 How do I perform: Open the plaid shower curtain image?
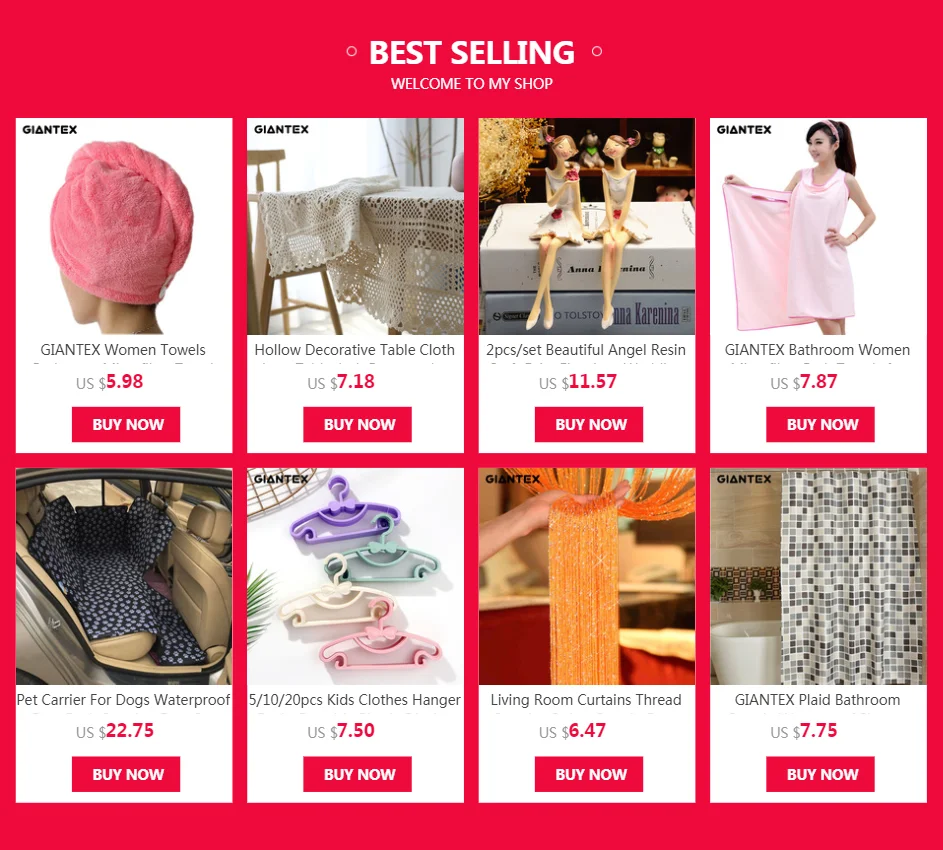[x=819, y=576]
